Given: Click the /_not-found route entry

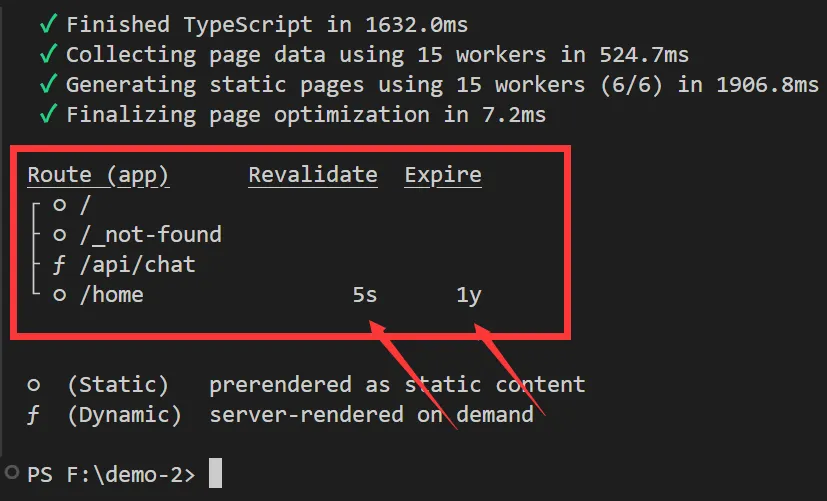Looking at the screenshot, I should click(149, 235).
